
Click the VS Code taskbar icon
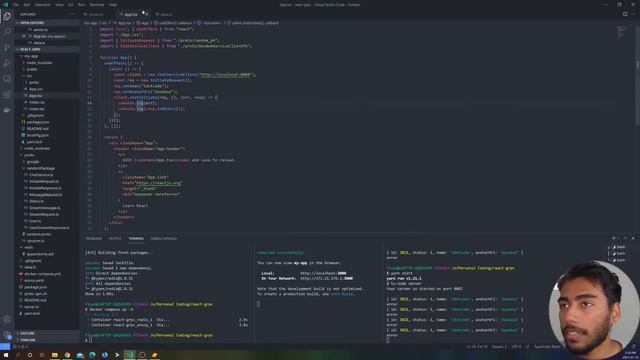(x=130, y=355)
